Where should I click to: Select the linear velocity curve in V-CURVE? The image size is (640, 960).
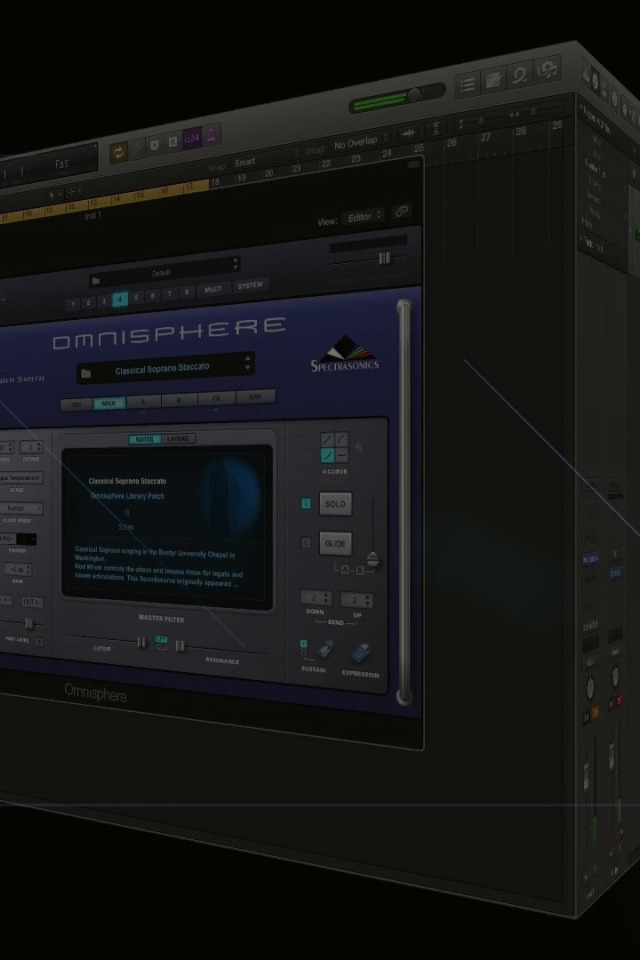click(x=327, y=441)
